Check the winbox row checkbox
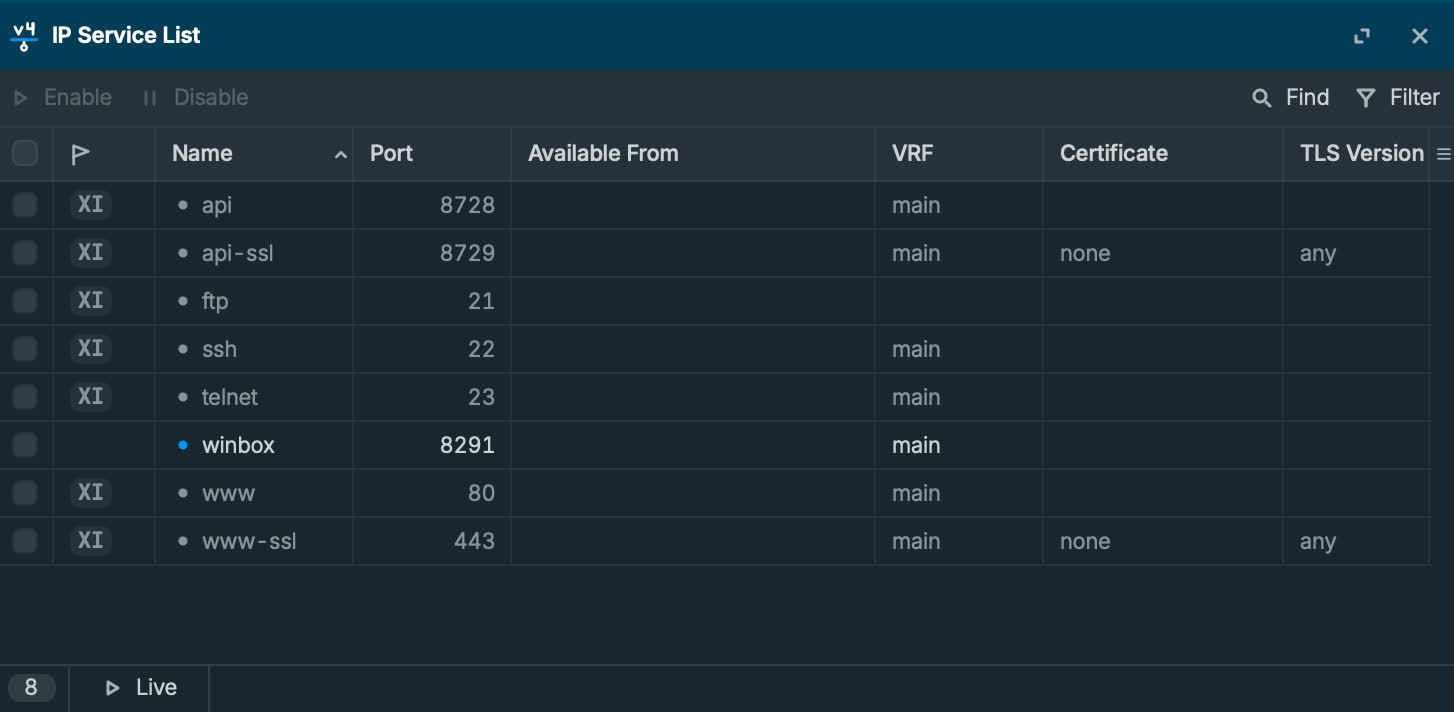 tap(25, 445)
